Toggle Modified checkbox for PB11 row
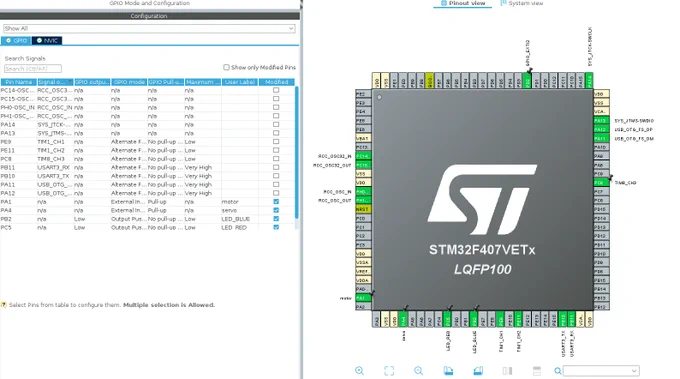This screenshot has height=379, width=680. click(276, 167)
